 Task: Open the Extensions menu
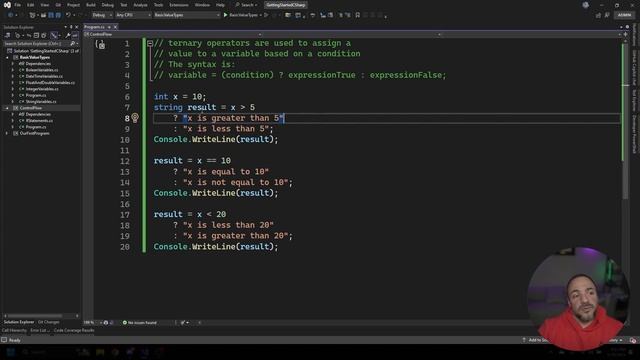(179, 5)
